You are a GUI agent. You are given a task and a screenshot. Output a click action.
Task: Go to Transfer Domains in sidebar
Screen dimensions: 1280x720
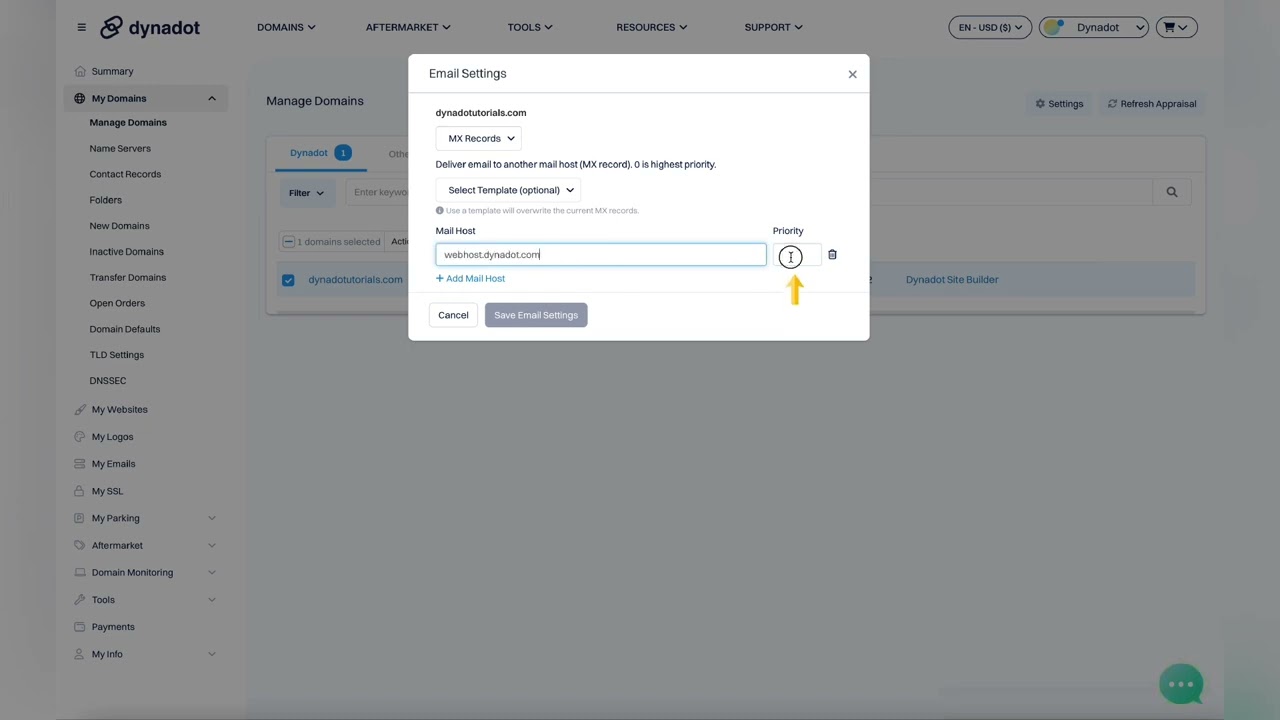click(x=128, y=278)
